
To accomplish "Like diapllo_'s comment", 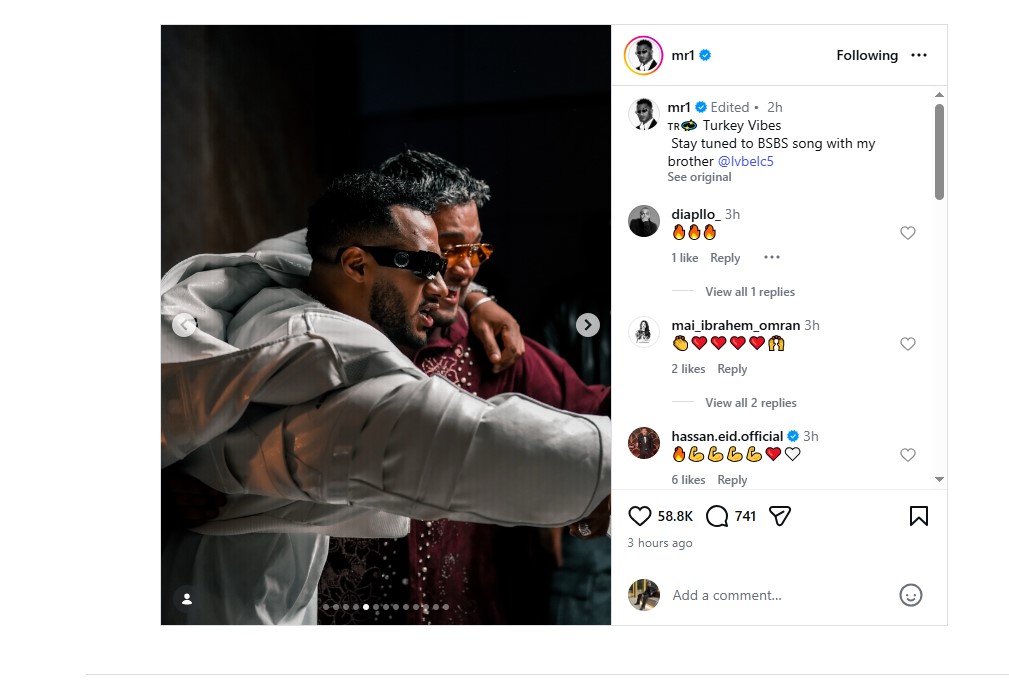I will point(908,233).
